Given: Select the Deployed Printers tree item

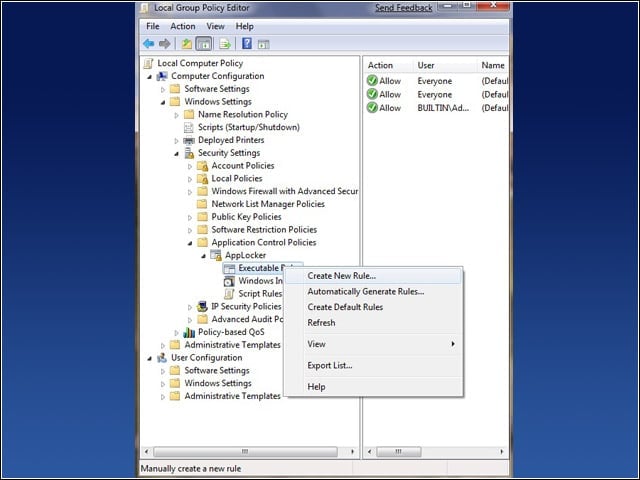Looking at the screenshot, I should (x=231, y=140).
